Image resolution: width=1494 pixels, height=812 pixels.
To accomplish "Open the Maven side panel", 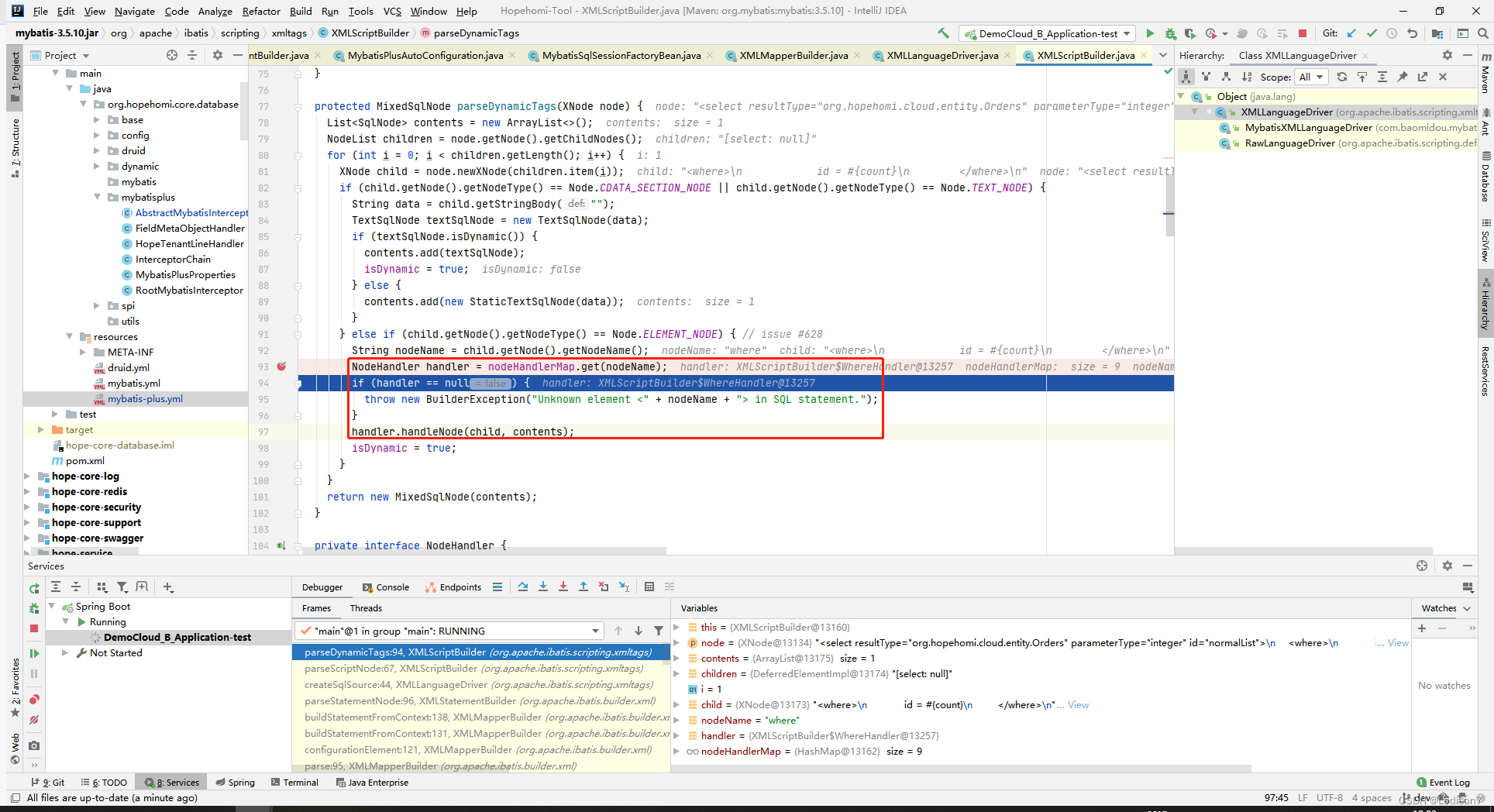I will [x=1485, y=74].
